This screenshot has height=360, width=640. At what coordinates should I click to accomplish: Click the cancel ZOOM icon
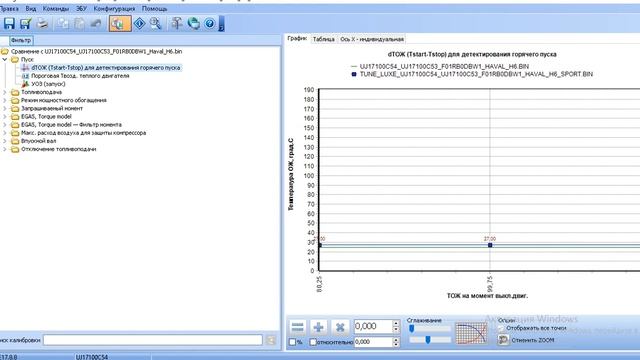click(x=503, y=340)
